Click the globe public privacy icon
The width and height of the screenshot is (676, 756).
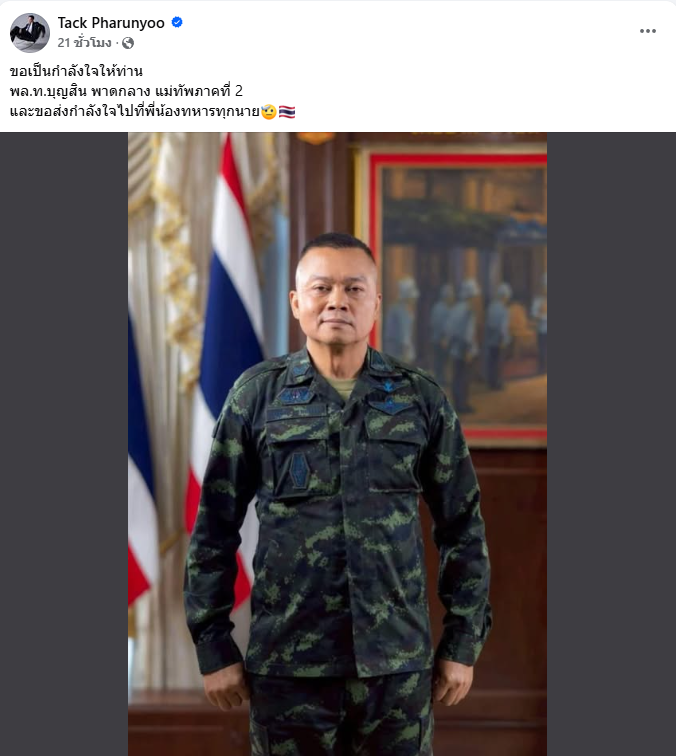point(128,43)
